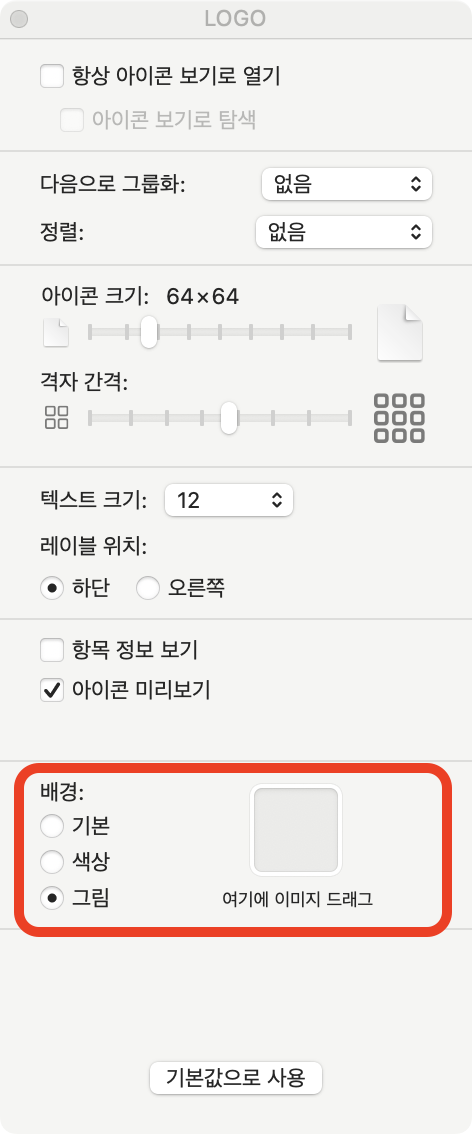Choose the 기본 background radio option
This screenshot has width=472, height=1134.
click(x=52, y=824)
